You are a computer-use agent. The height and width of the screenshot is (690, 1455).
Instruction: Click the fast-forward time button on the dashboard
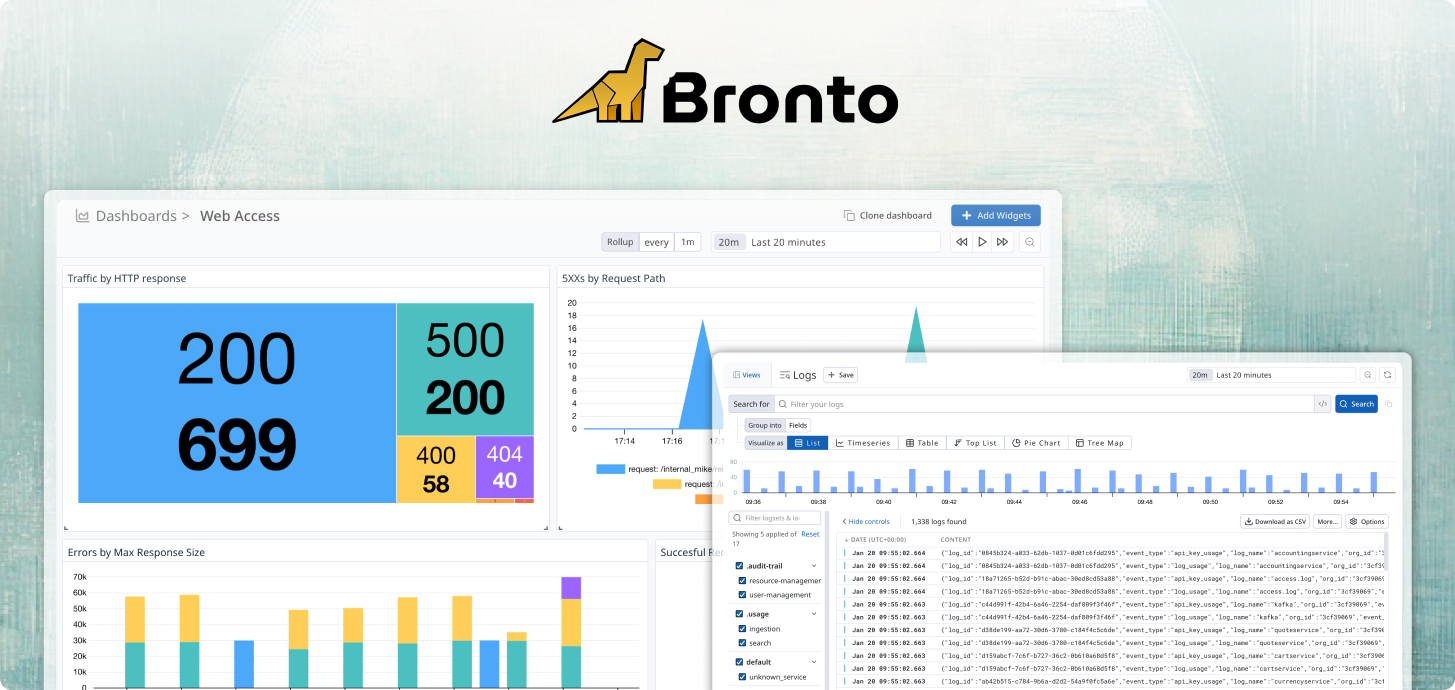(x=1002, y=242)
